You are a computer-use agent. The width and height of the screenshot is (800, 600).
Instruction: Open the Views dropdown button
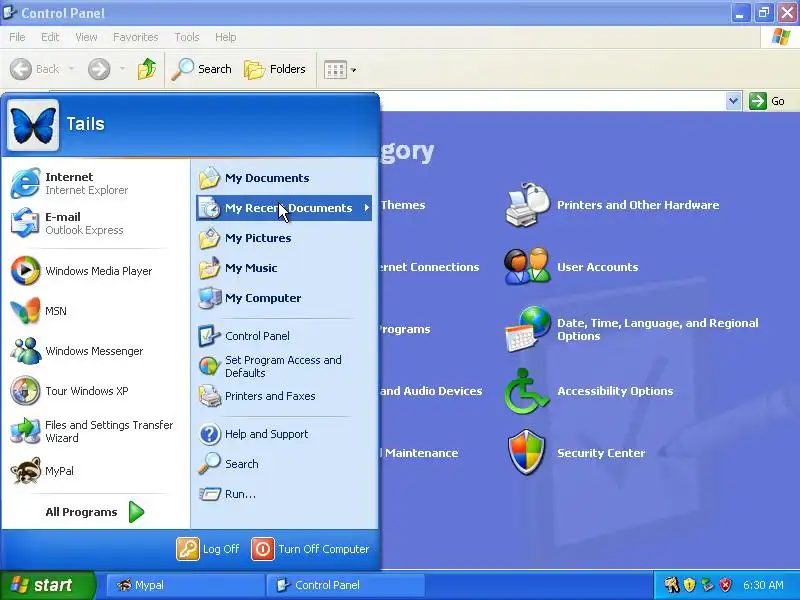340,70
